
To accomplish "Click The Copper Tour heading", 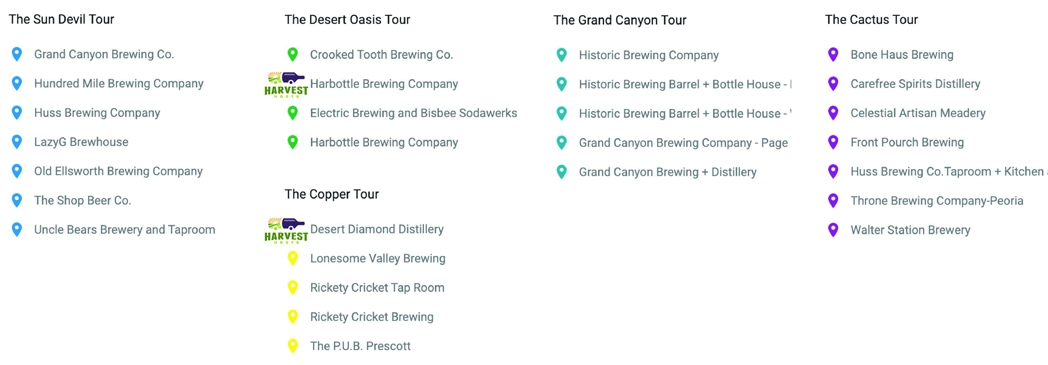I will click(x=332, y=195).
